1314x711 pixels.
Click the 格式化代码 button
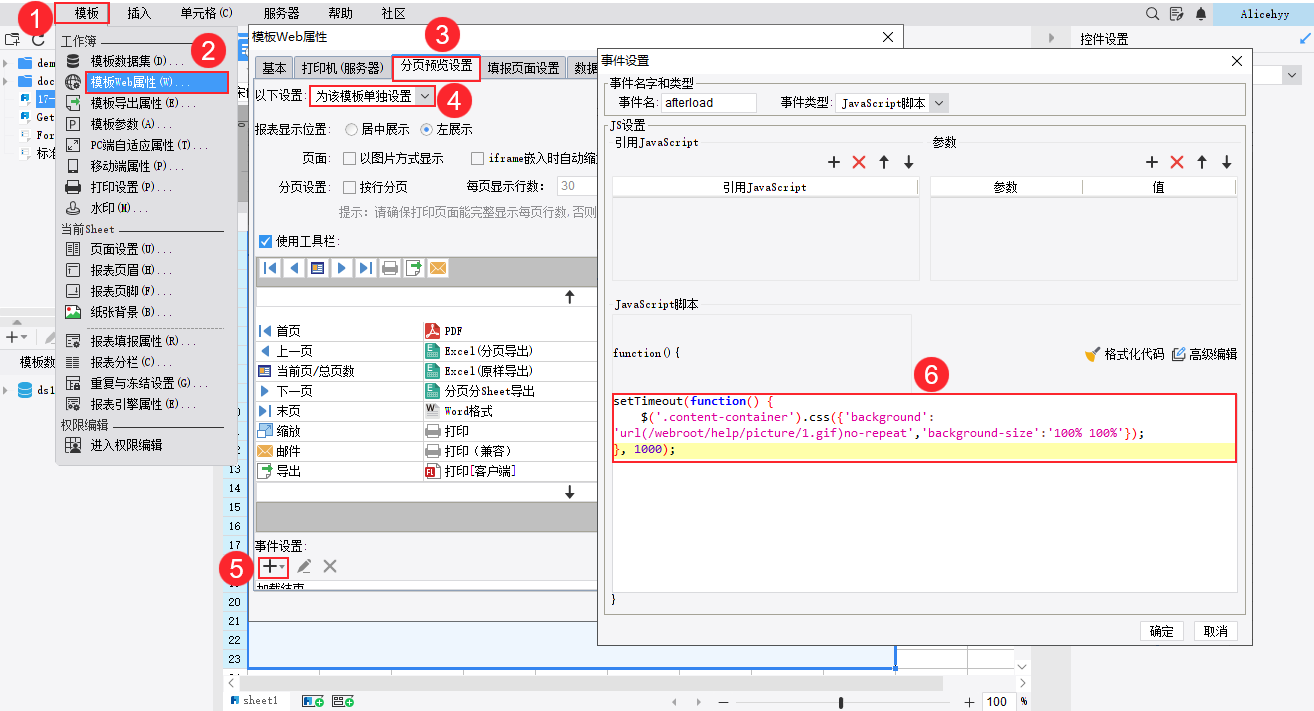1125,354
